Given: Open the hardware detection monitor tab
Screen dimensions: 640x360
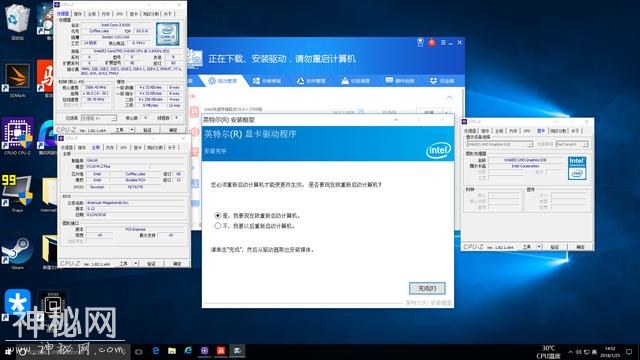Looking at the screenshot, I should point(400,81).
